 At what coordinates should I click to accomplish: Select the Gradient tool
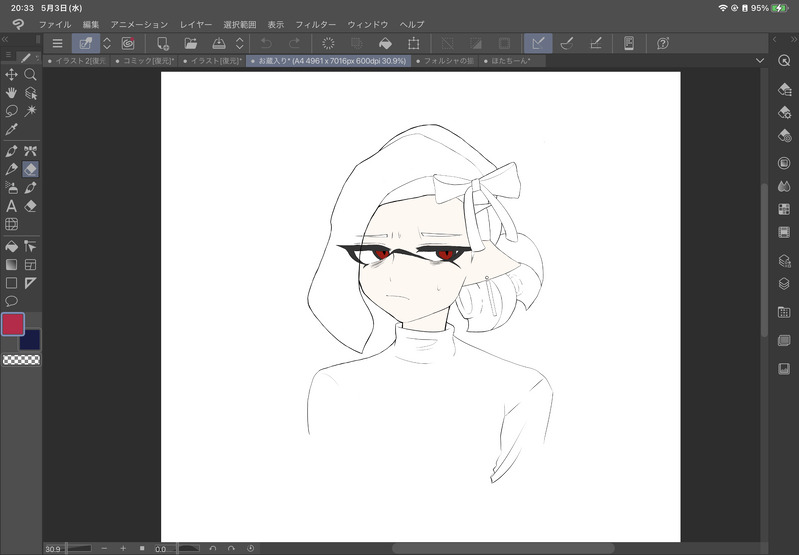[12, 265]
